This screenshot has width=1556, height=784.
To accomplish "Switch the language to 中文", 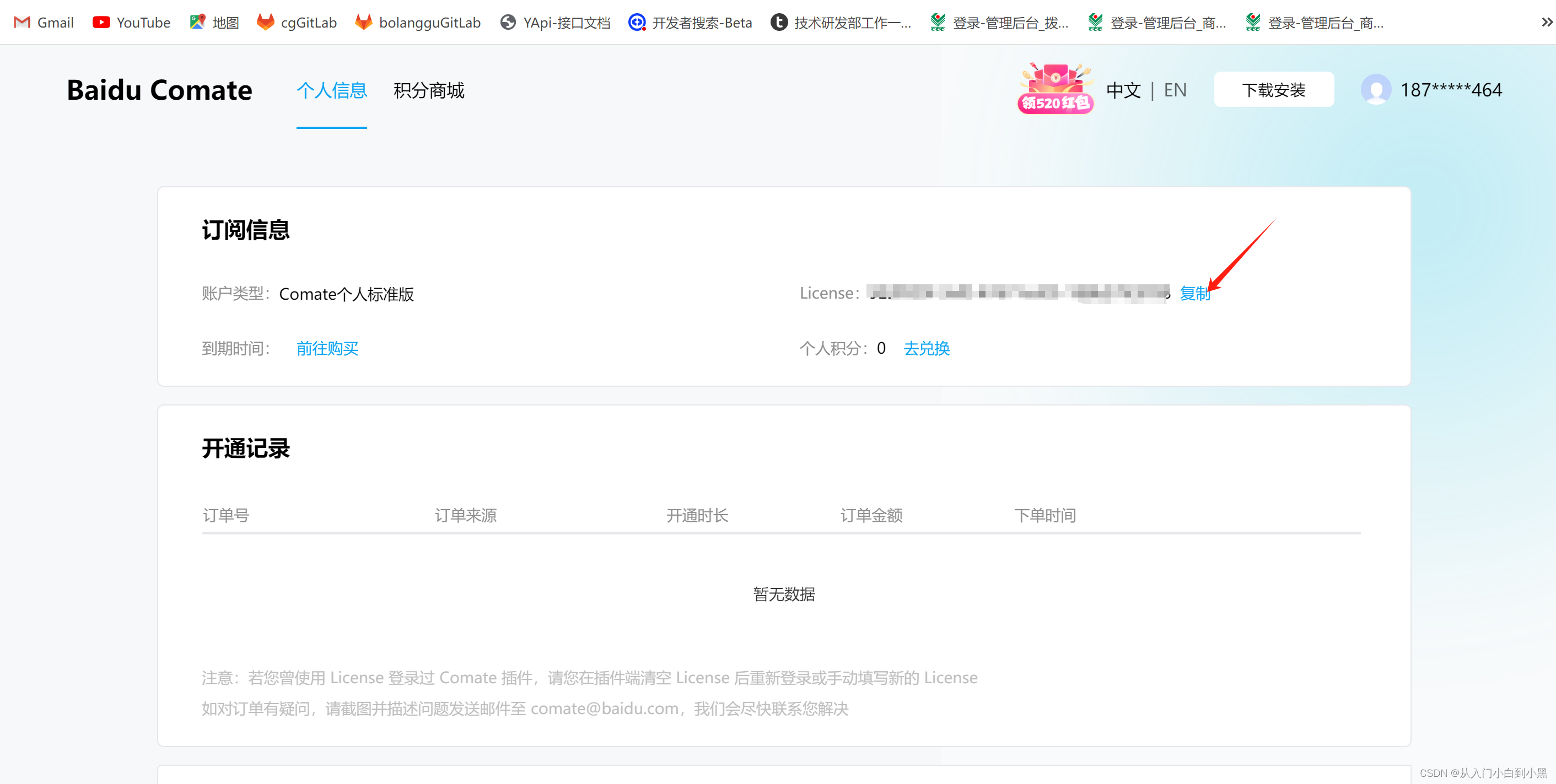I will 1123,90.
